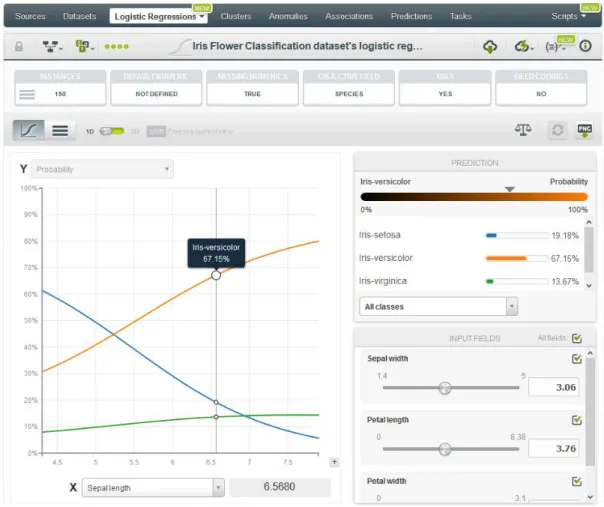604x507 pixels.
Task: Click up arrow of input fields scrollbar
Action: click(x=590, y=353)
